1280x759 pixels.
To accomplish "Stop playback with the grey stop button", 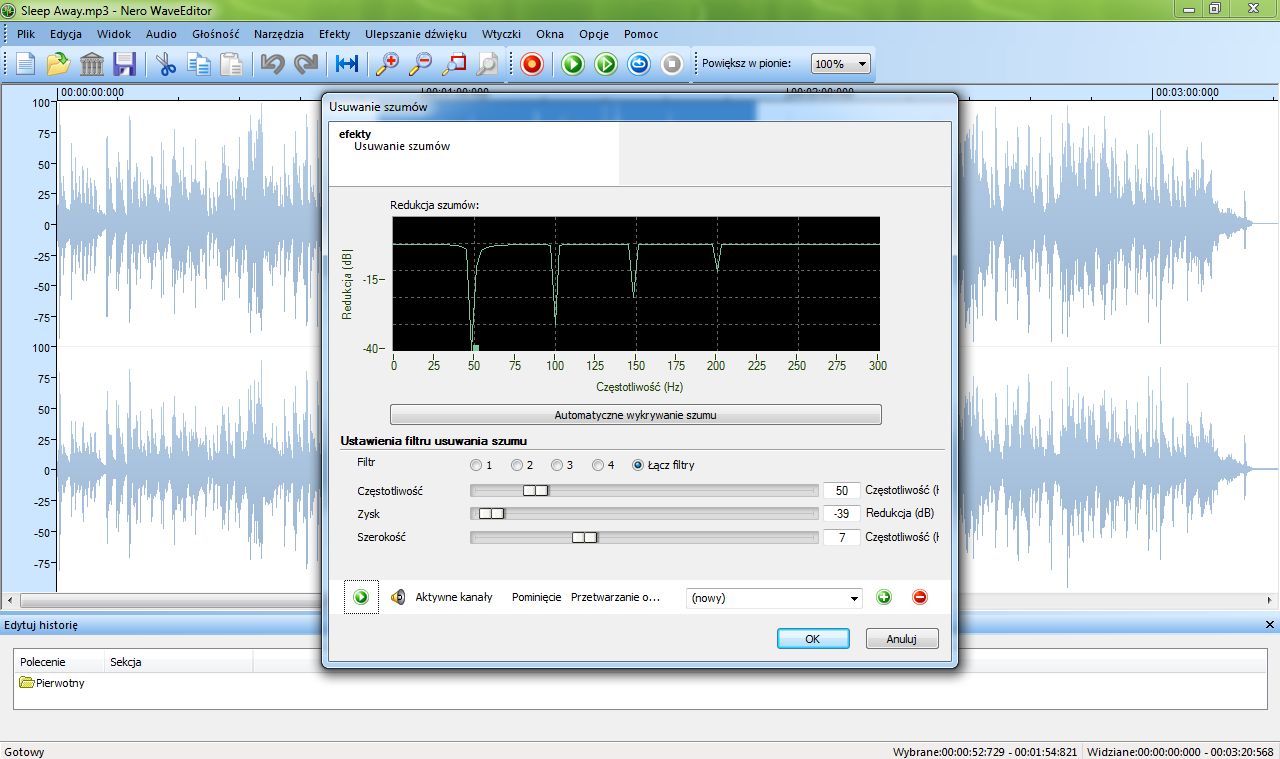I will [x=673, y=64].
